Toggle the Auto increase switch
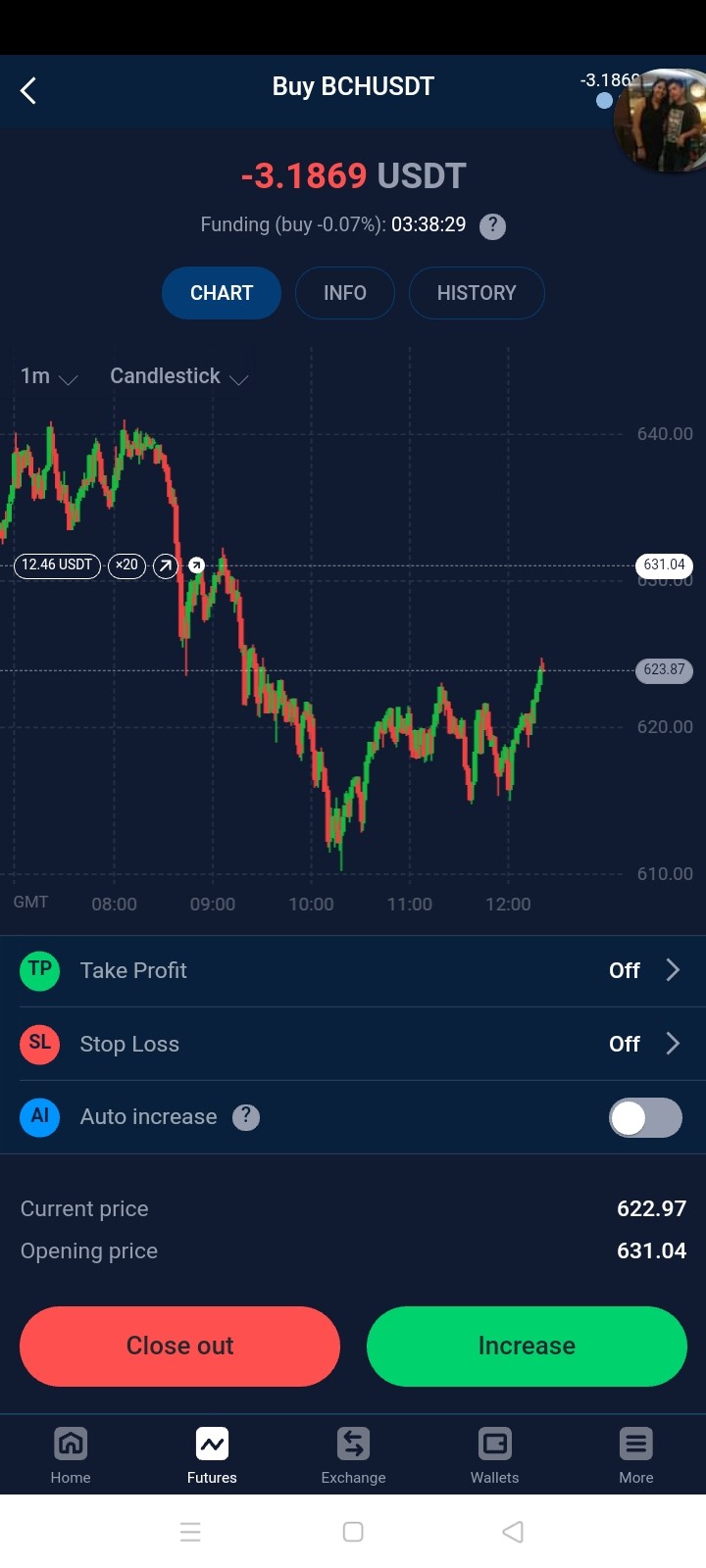 coord(645,1117)
